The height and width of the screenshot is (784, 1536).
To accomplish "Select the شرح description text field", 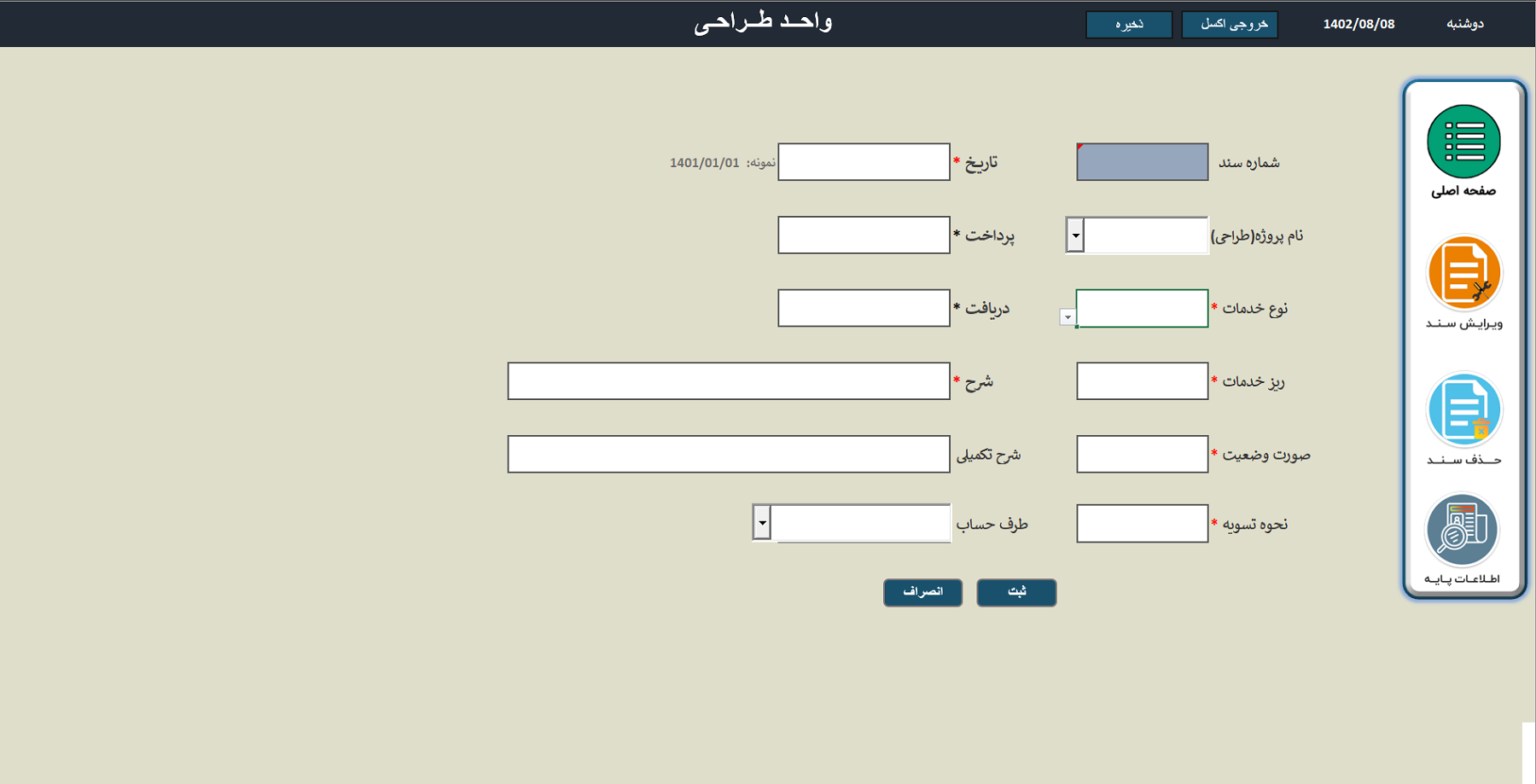I will tap(730, 380).
